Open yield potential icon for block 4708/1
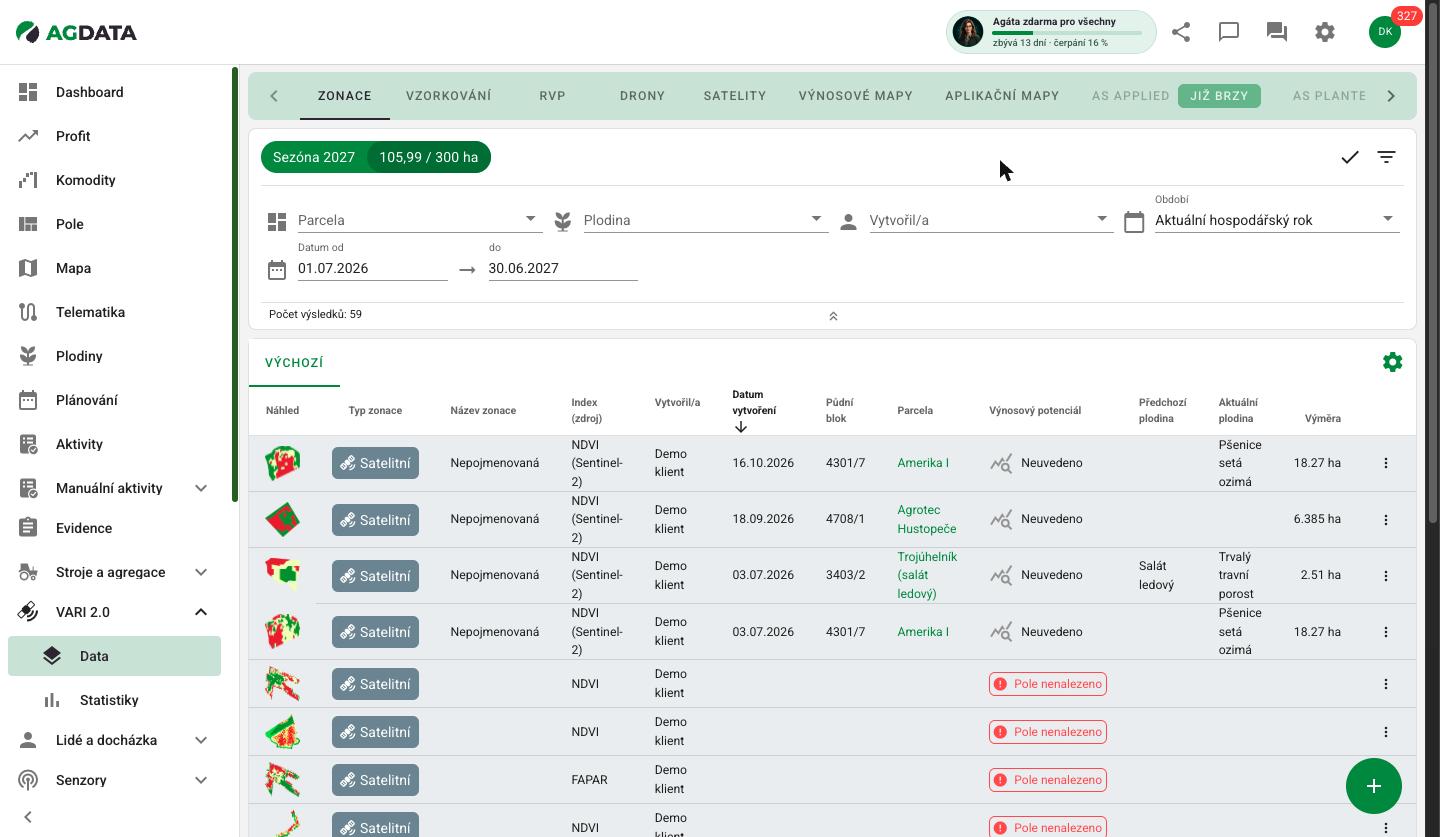Viewport: 1440px width, 837px height. (x=1001, y=519)
